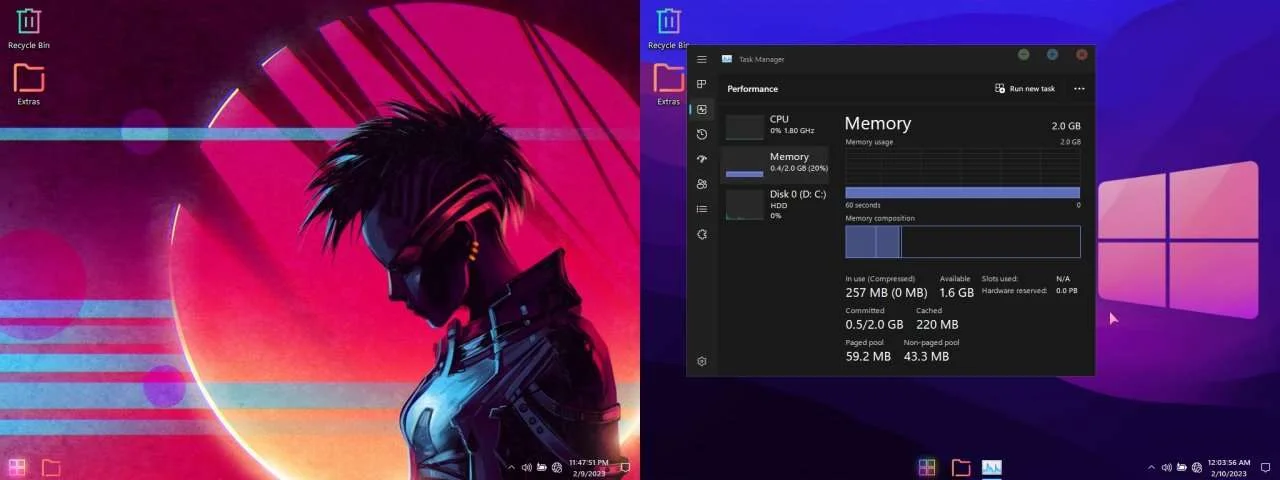The height and width of the screenshot is (480, 1280).
Task: Open the 12:03:56 AM clock flyout
Action: (x=1230, y=467)
